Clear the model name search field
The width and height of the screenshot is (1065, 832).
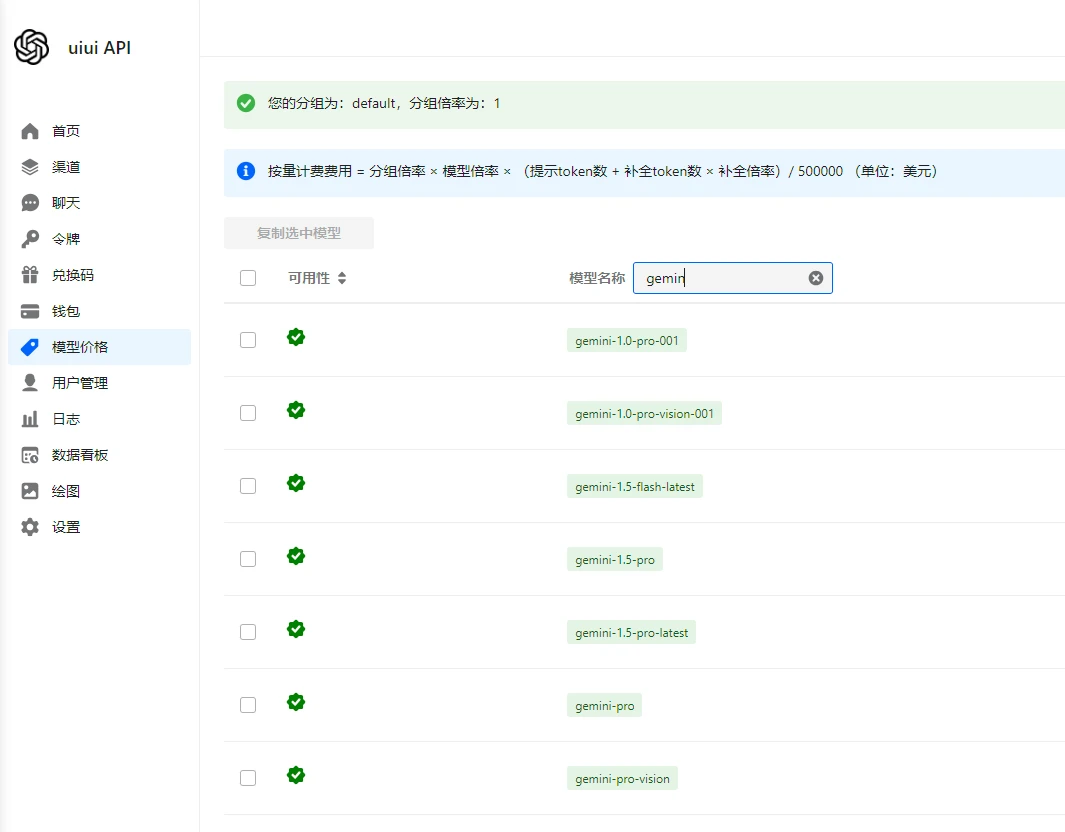tap(816, 278)
